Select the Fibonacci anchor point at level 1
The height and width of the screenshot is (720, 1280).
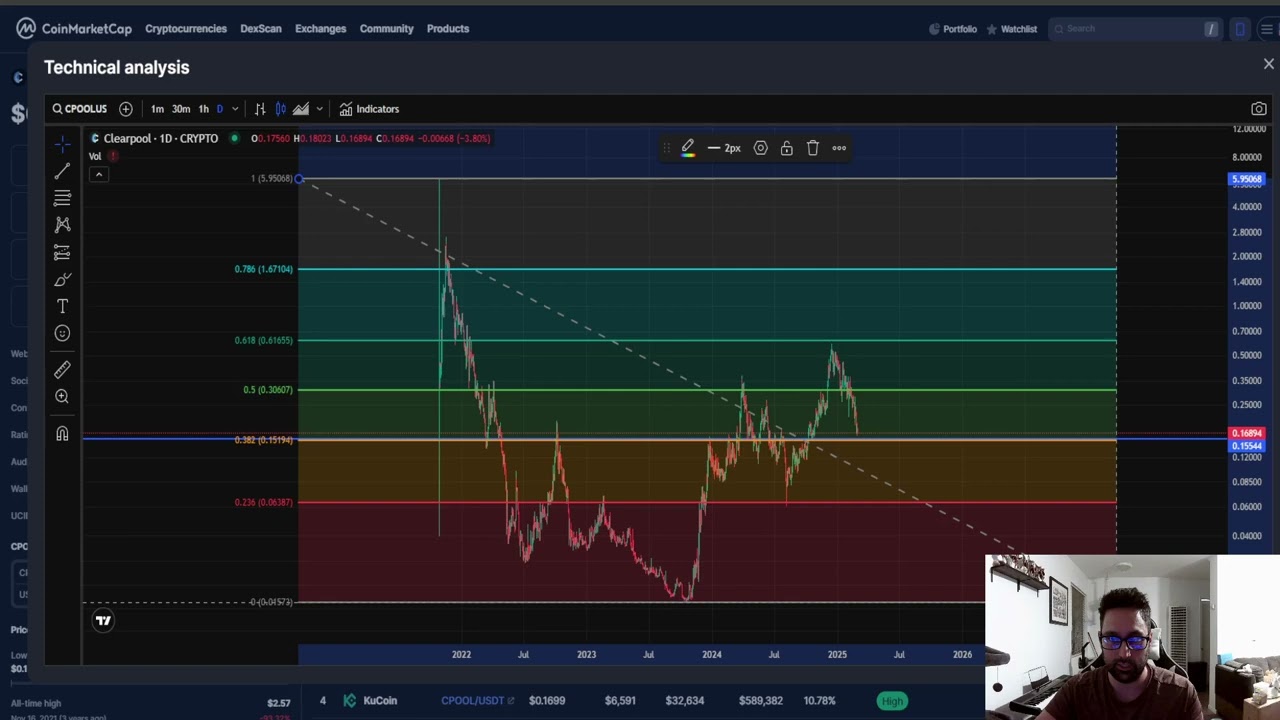[x=299, y=179]
